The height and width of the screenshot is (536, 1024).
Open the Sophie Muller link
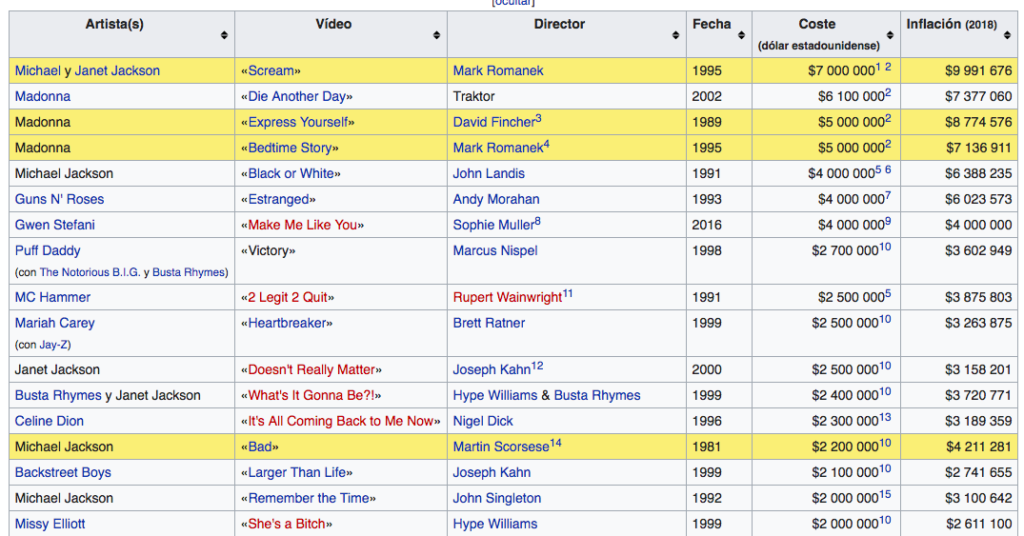click(493, 225)
